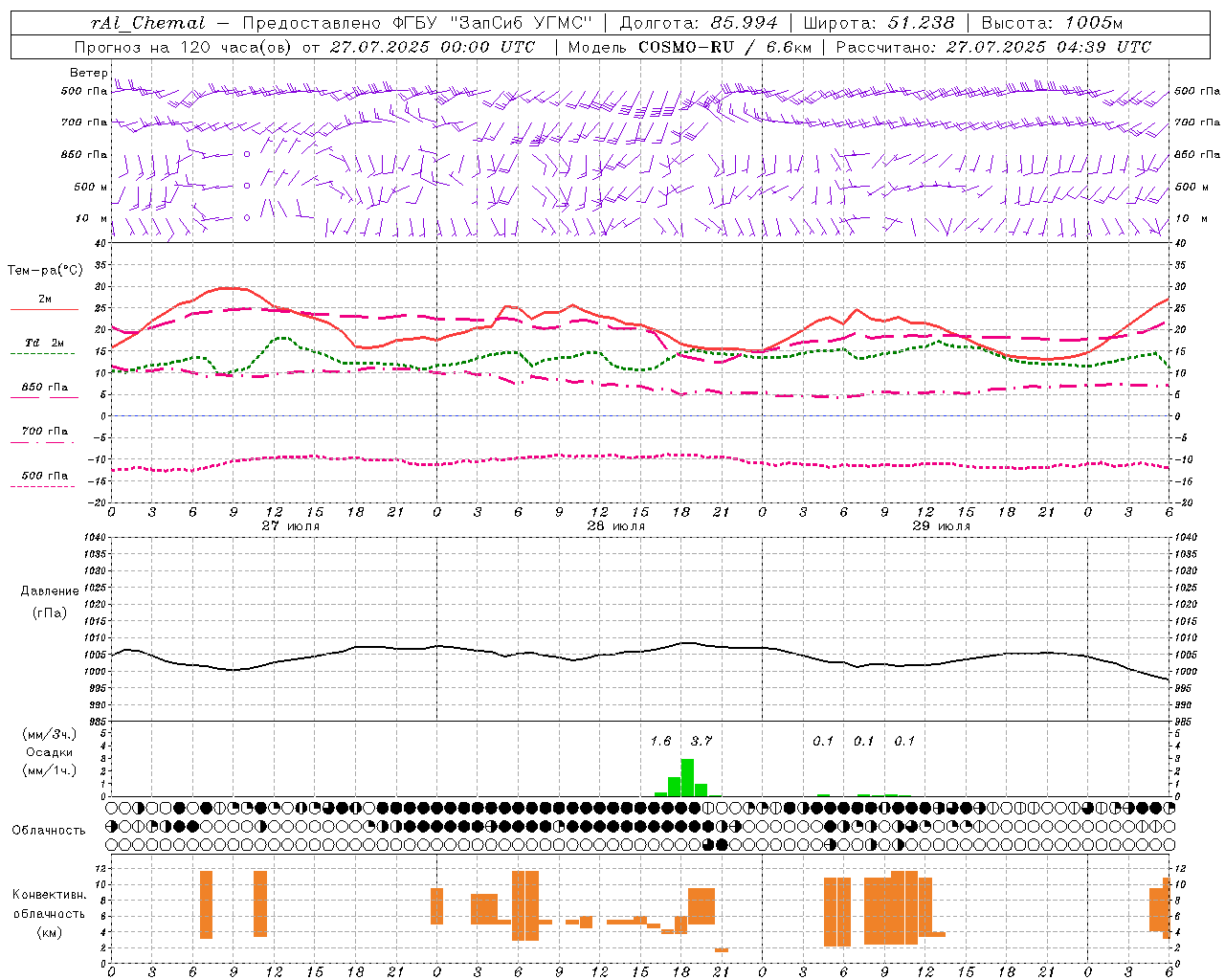Click the 3.7 precipitation amount
This screenshot has height=980, width=1225.
click(x=702, y=741)
